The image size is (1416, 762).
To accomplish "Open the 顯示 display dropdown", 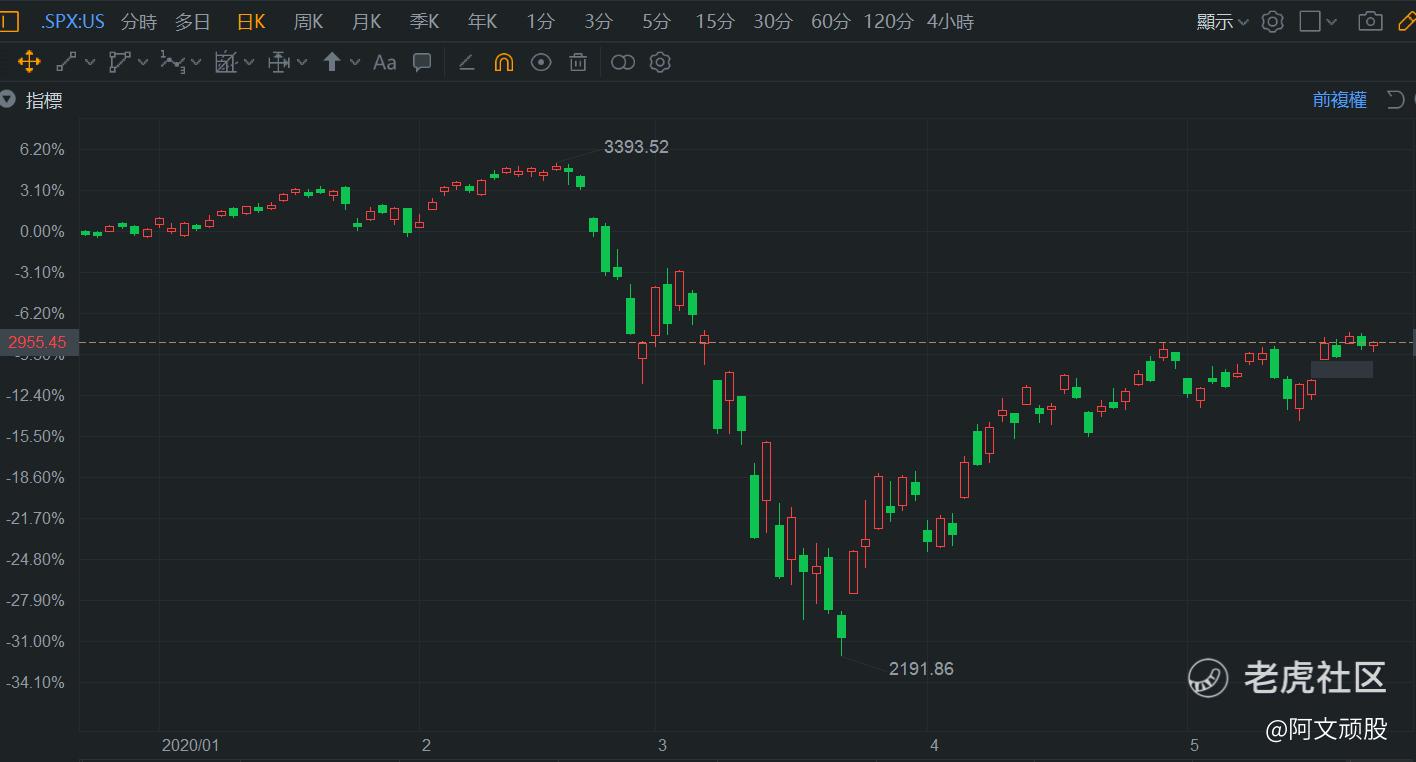I will pos(1222,21).
